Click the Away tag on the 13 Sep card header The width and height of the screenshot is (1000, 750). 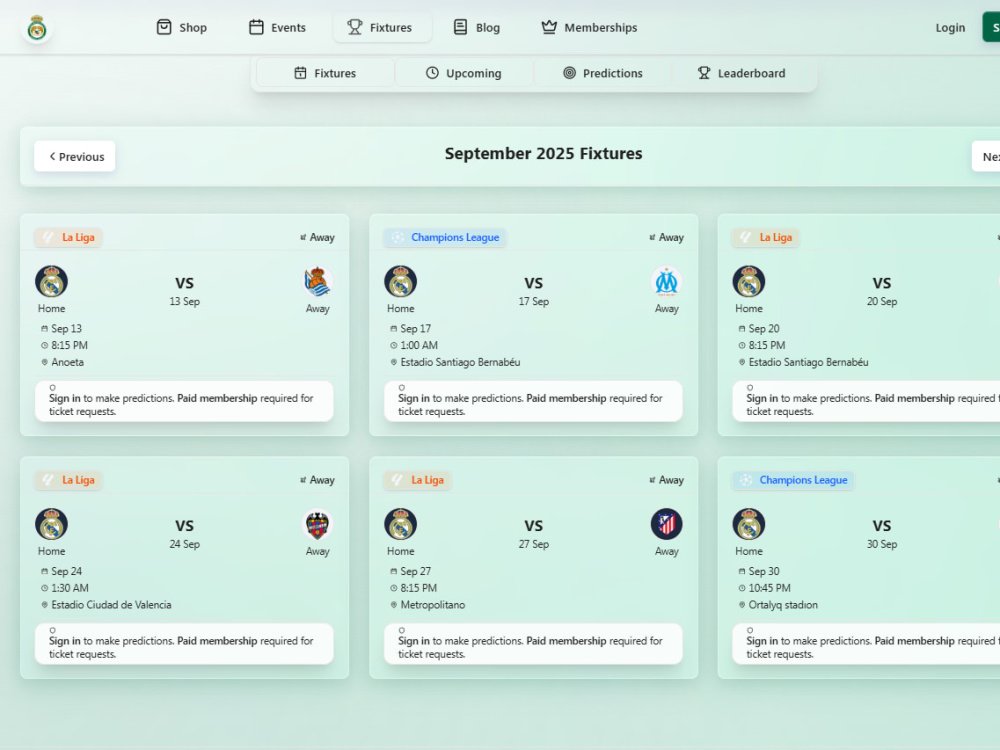pyautogui.click(x=317, y=237)
